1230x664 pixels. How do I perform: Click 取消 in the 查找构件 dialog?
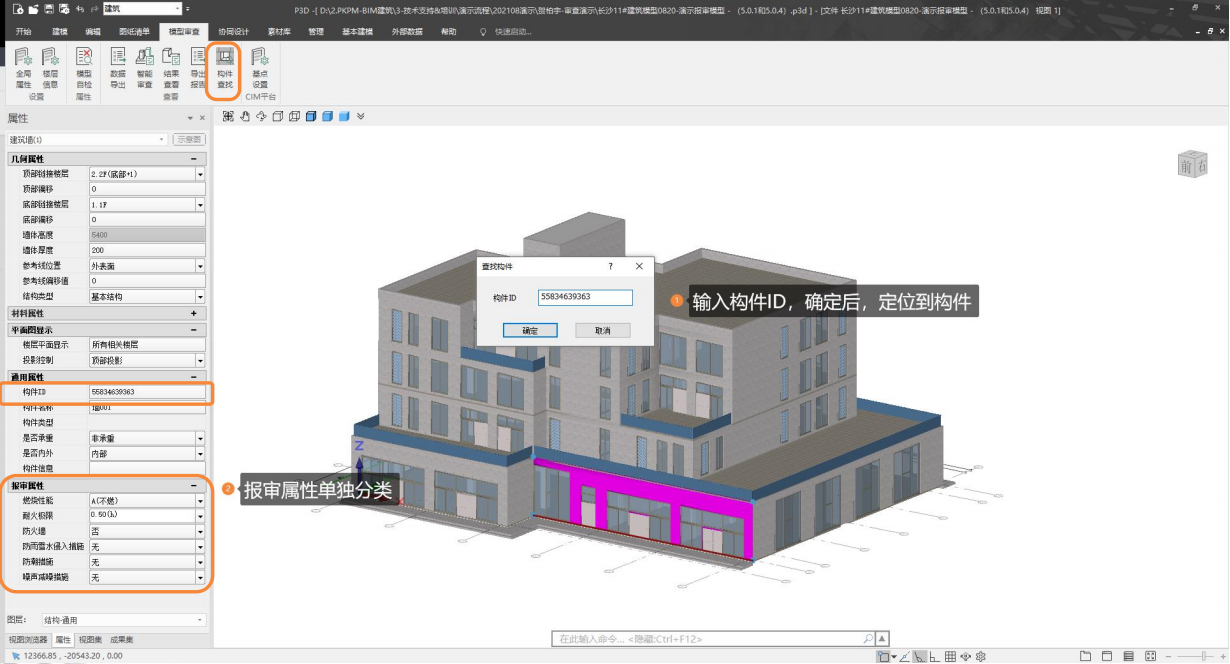click(x=602, y=330)
